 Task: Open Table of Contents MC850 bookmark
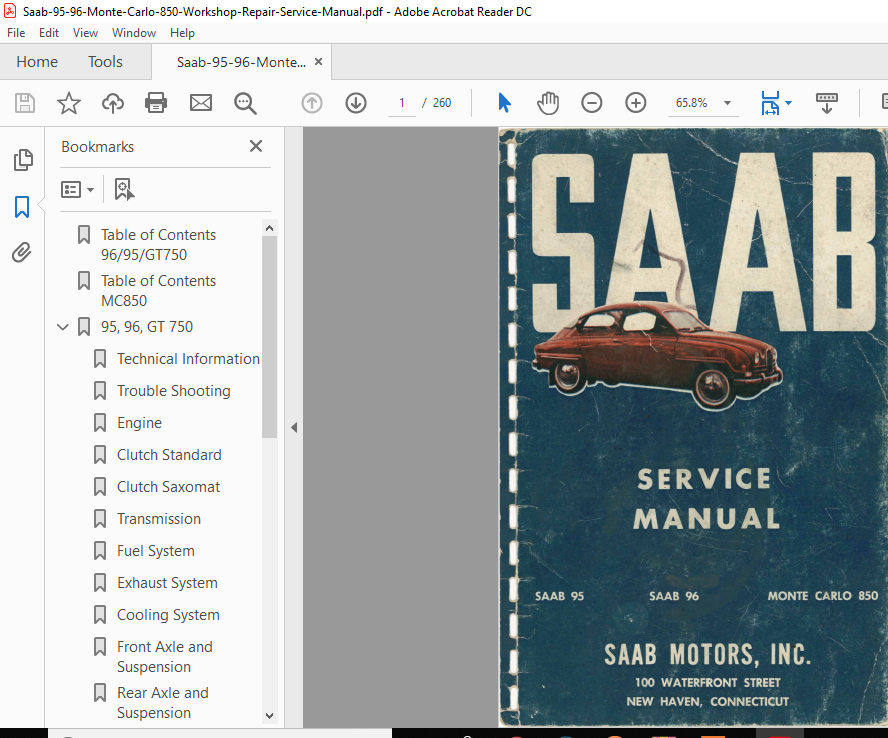(158, 291)
